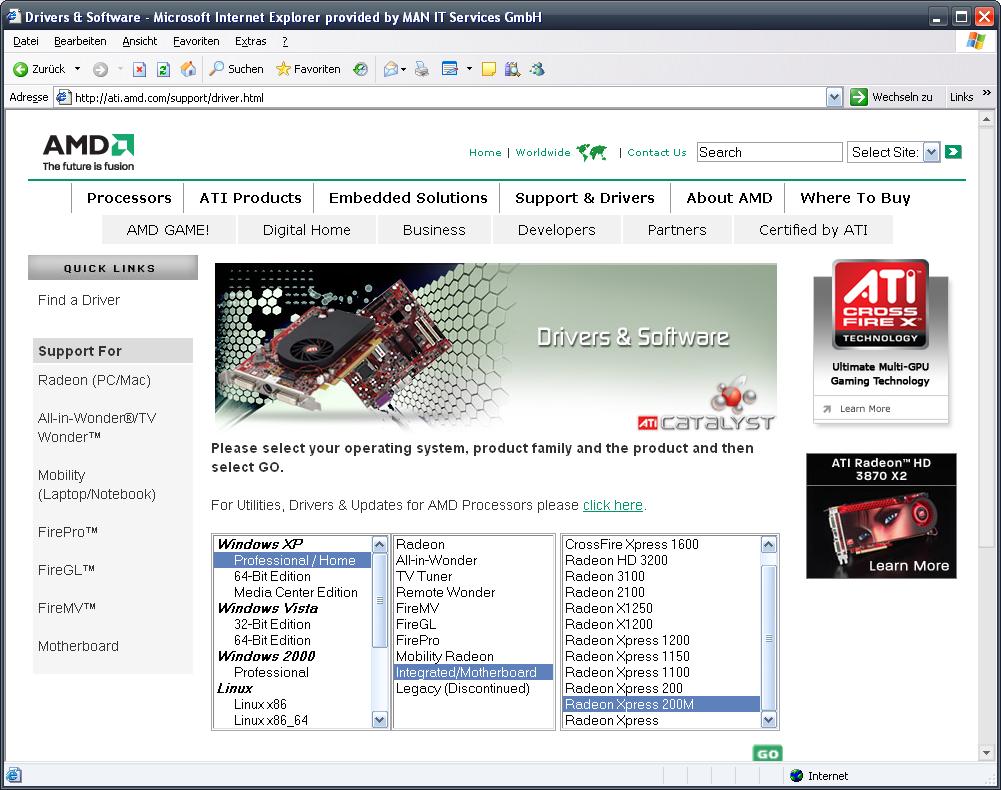Click the Internet zone globe in status bar
This screenshot has width=1001, height=790.
(796, 775)
